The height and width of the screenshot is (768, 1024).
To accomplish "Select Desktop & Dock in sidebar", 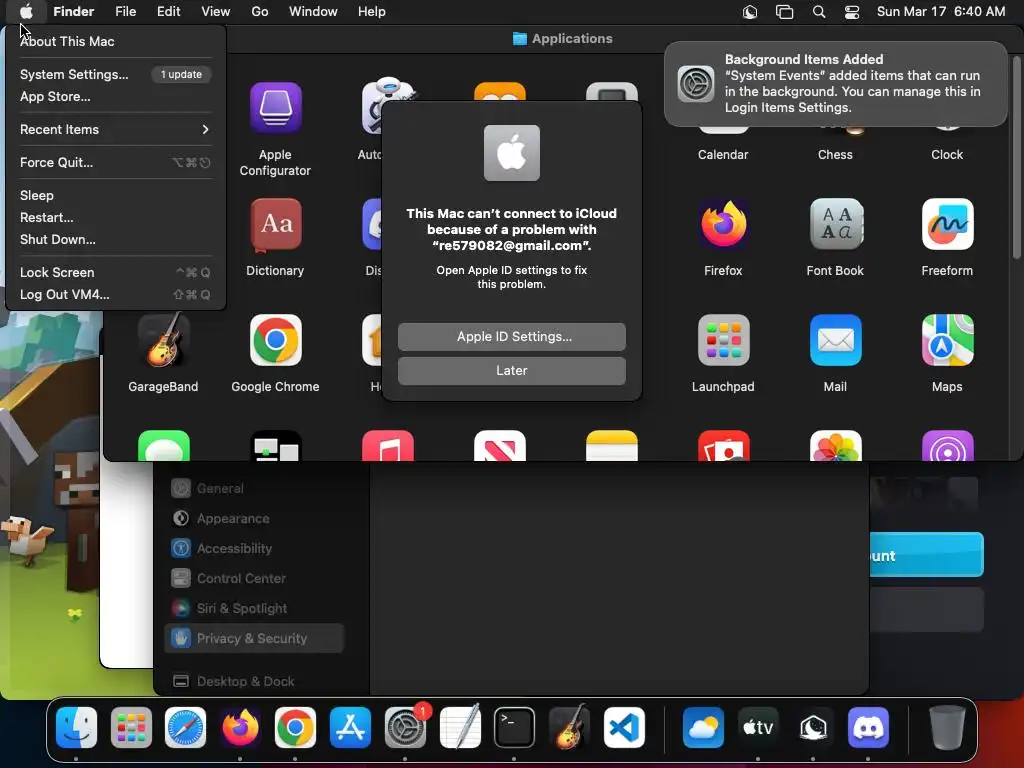I will click(x=253, y=681).
